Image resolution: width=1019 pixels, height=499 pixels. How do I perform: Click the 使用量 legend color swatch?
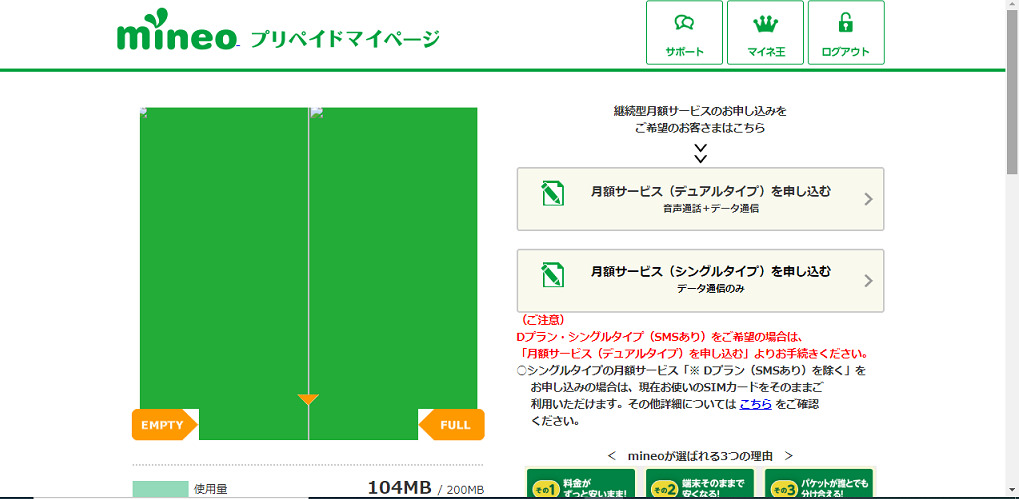[160, 489]
